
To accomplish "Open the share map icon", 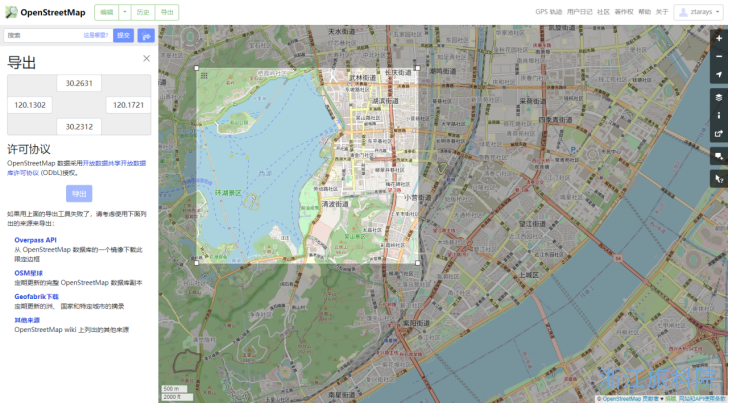I will tap(719, 133).
